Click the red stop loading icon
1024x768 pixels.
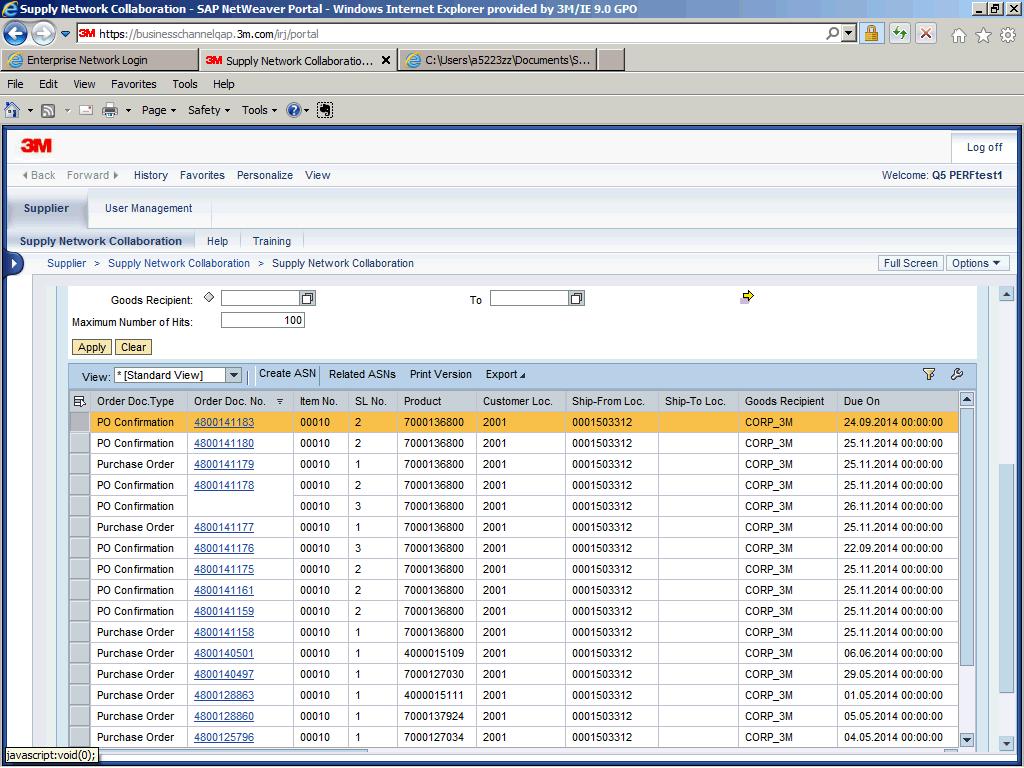click(x=926, y=33)
